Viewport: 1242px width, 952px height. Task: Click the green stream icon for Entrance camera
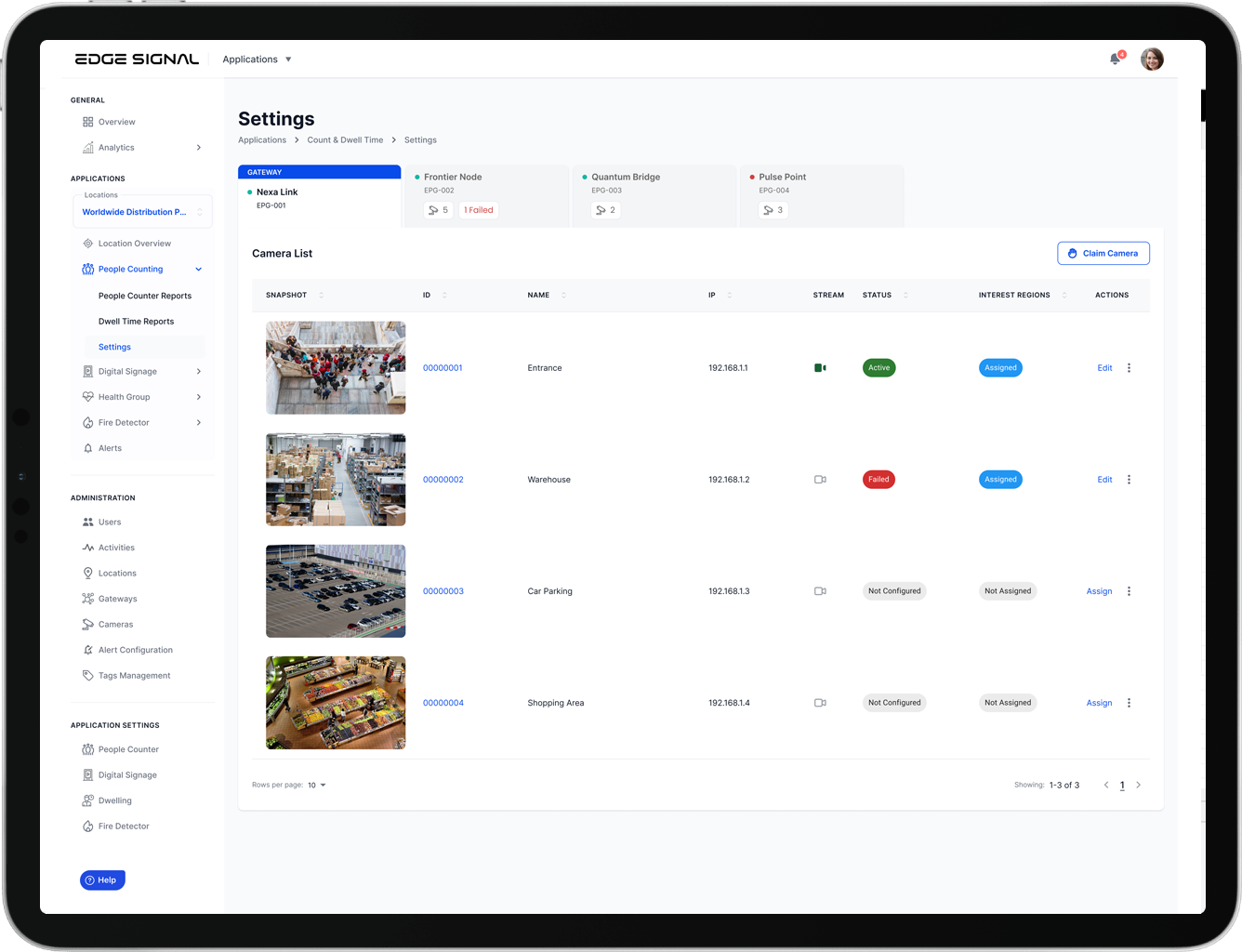[x=820, y=367]
